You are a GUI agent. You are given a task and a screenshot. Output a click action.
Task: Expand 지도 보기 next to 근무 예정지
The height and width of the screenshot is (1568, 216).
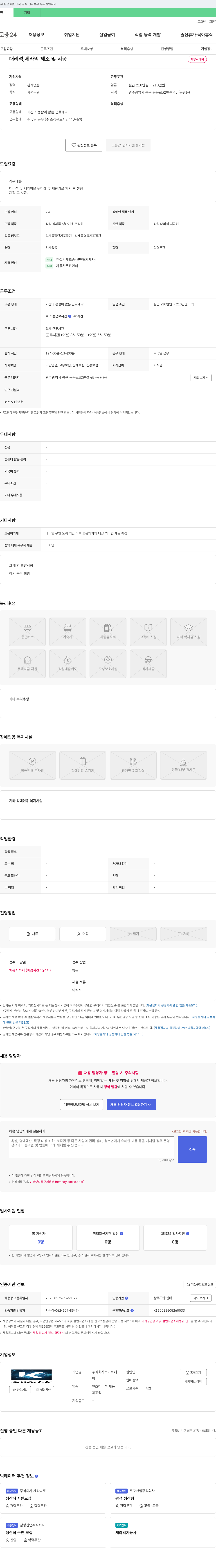(x=201, y=377)
